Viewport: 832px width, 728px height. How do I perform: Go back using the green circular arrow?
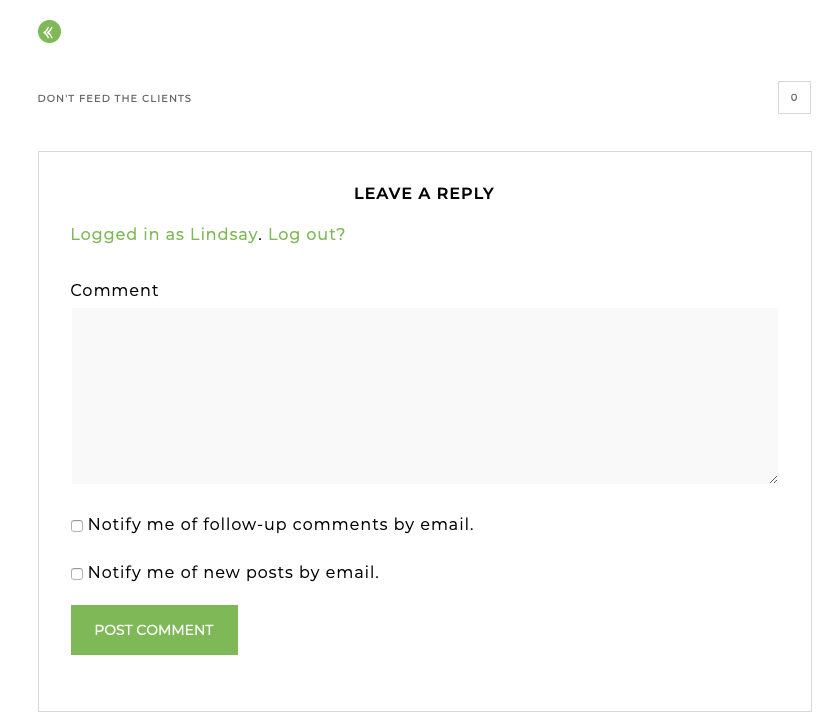click(x=49, y=32)
